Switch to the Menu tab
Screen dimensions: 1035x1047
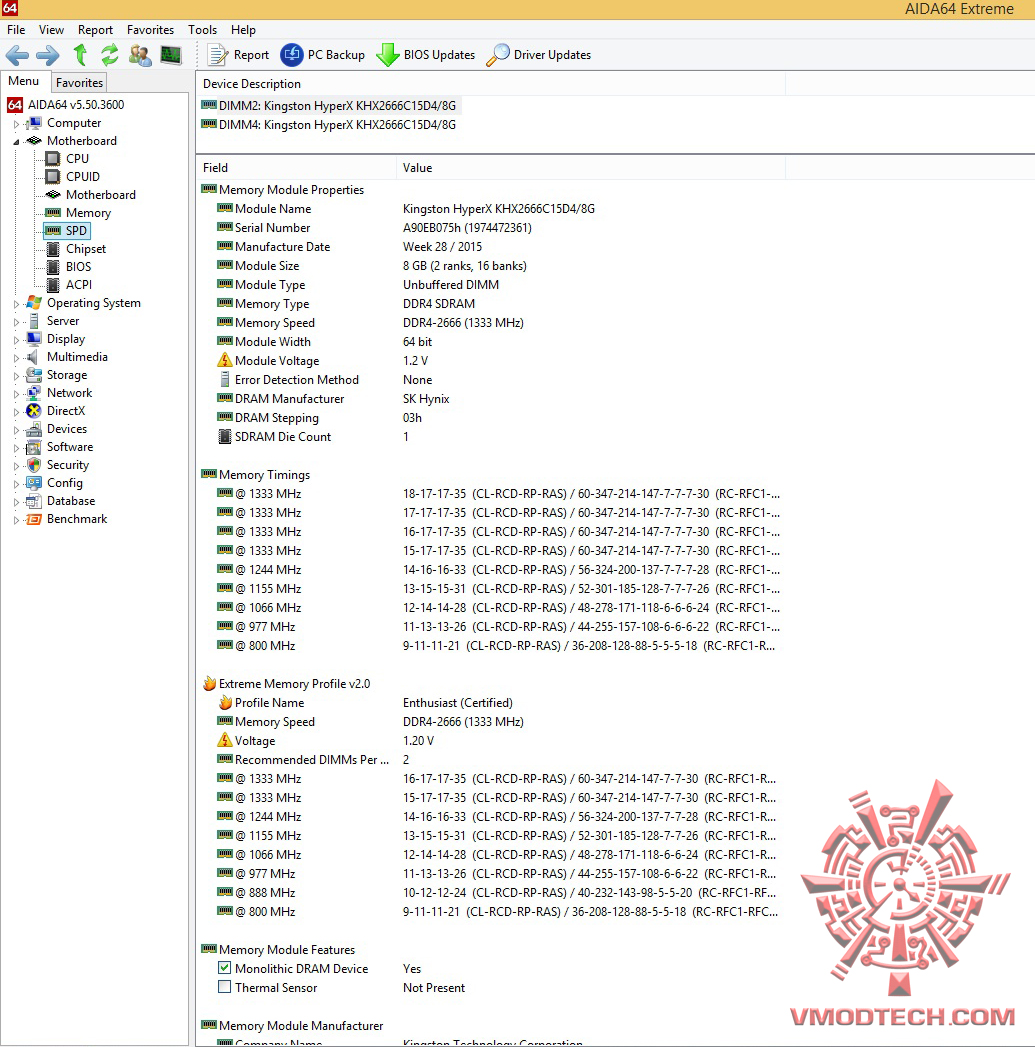(x=24, y=81)
